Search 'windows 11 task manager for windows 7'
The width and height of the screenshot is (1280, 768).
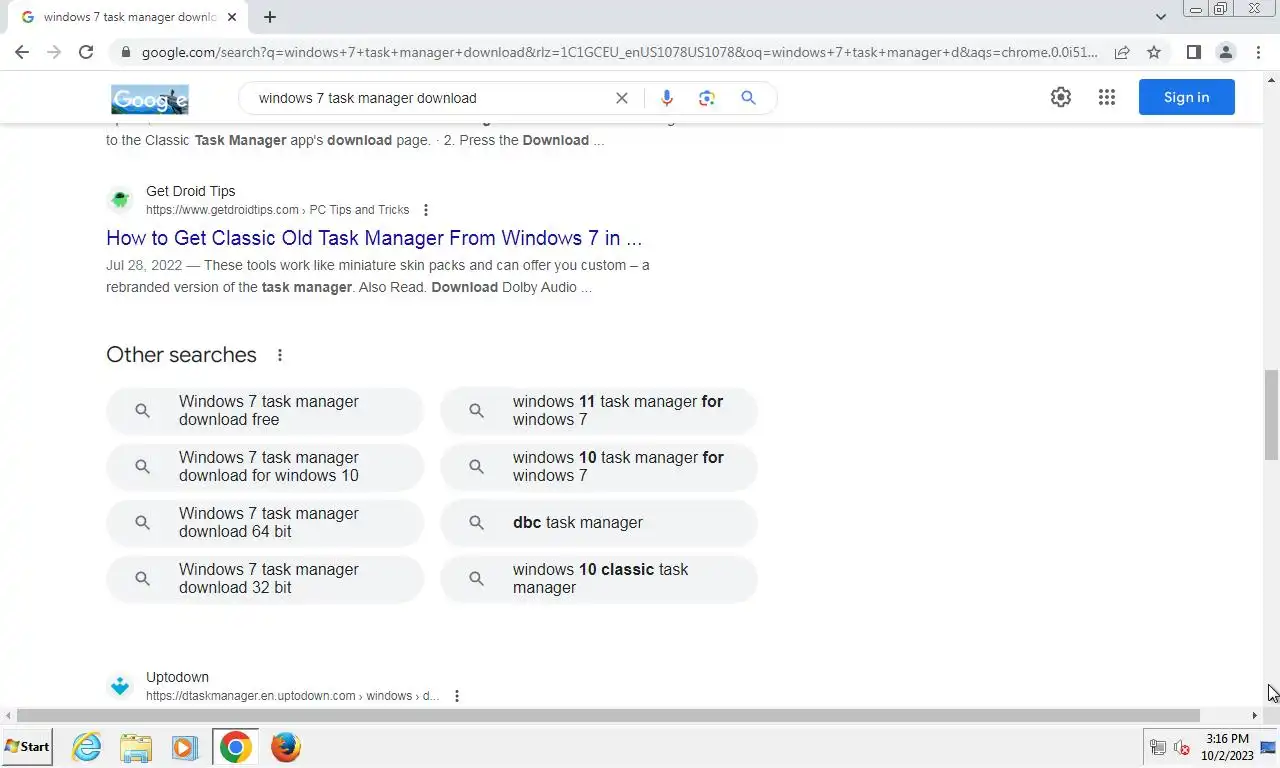pyautogui.click(x=599, y=411)
